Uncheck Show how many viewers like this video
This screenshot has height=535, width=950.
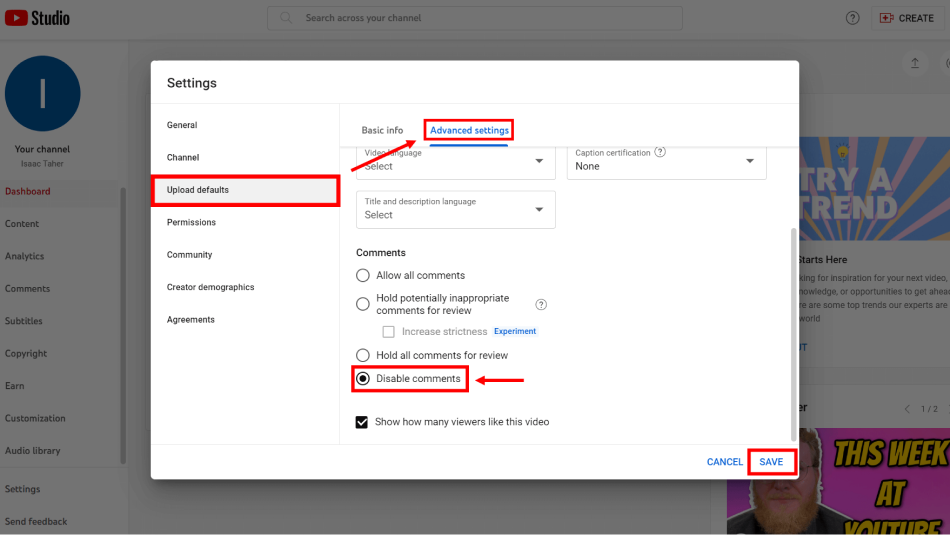(x=362, y=422)
